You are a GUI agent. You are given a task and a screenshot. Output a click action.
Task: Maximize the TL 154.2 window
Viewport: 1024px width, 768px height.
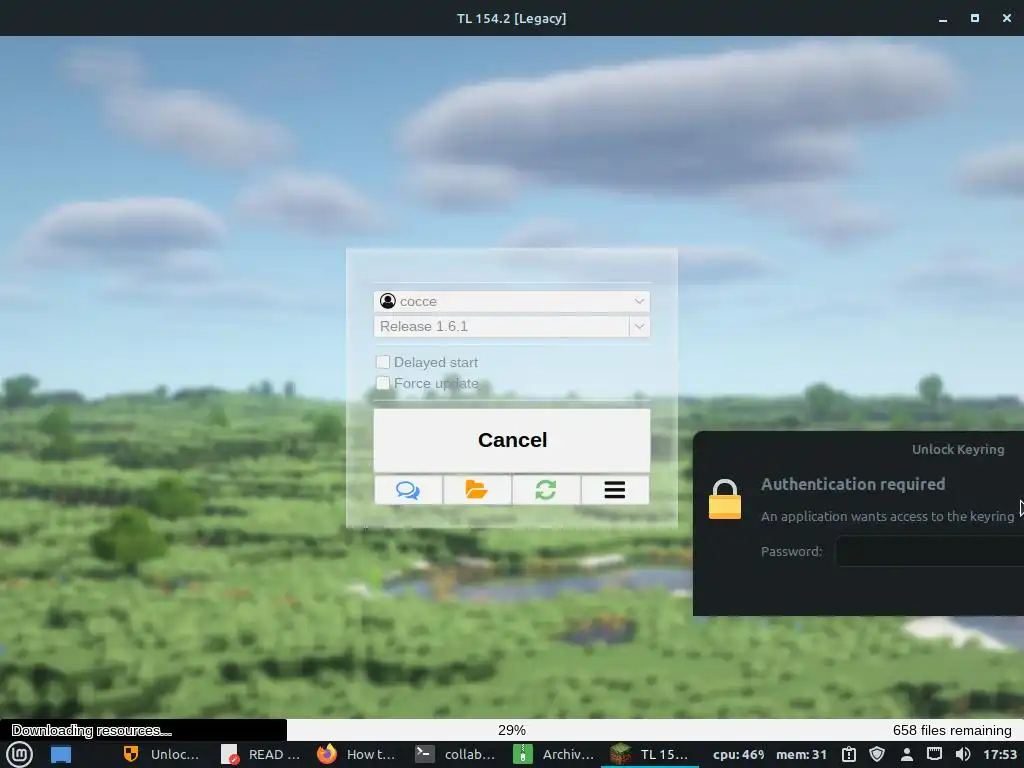[974, 18]
